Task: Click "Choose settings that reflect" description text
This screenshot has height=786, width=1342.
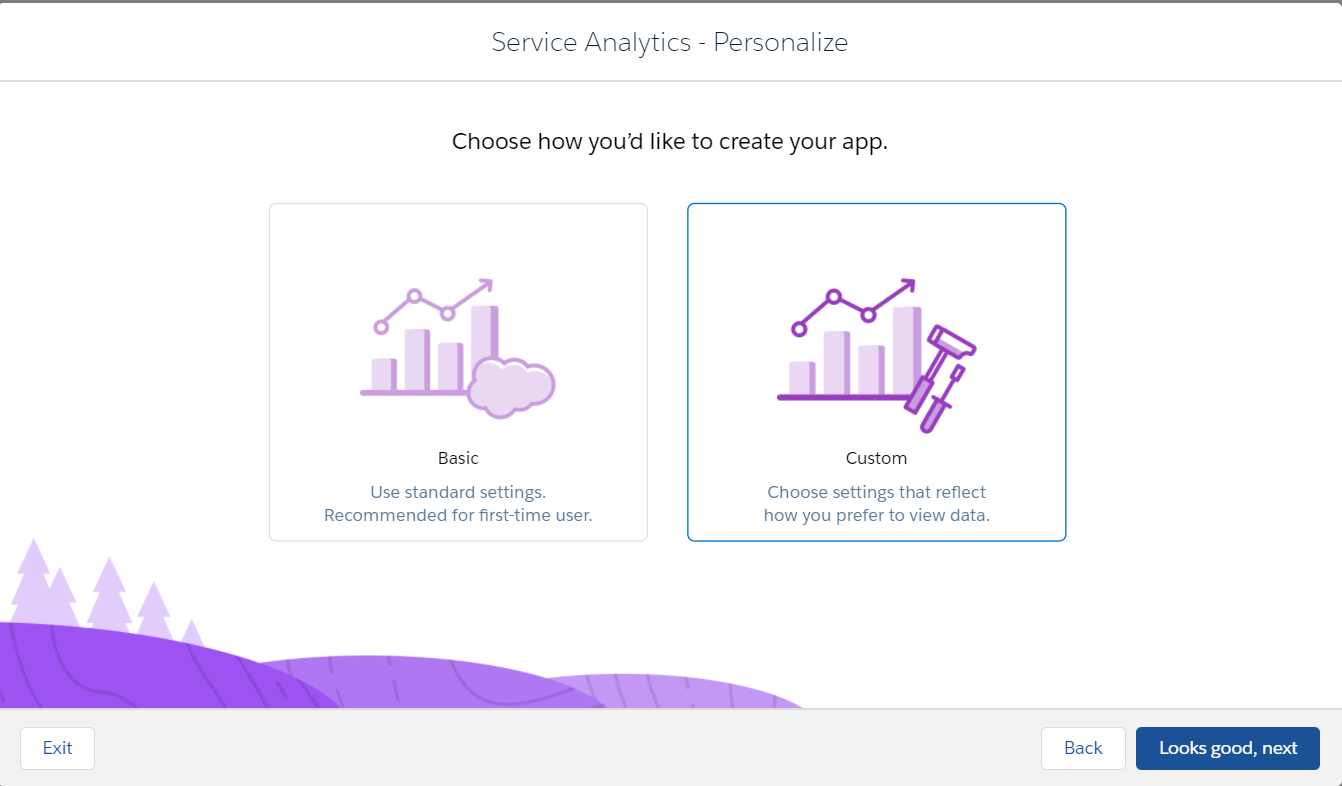Action: click(x=877, y=492)
